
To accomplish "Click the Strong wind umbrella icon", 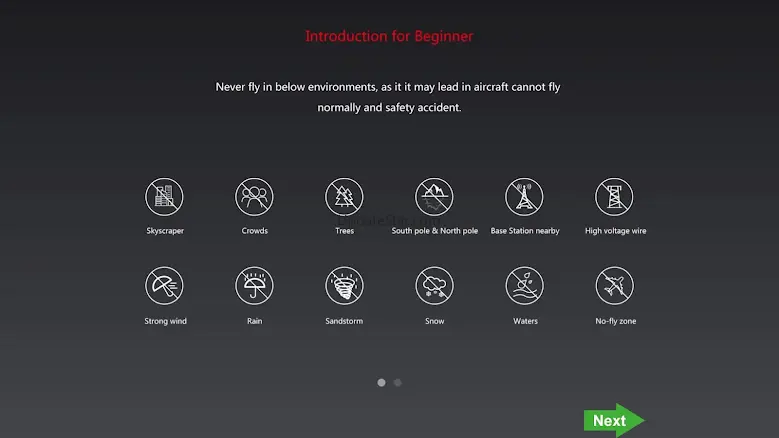I will [164, 286].
